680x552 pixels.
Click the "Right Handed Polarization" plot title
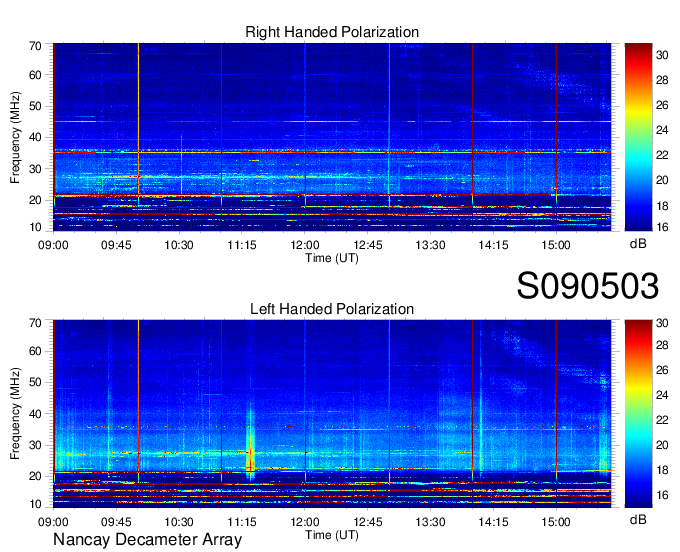(332, 32)
